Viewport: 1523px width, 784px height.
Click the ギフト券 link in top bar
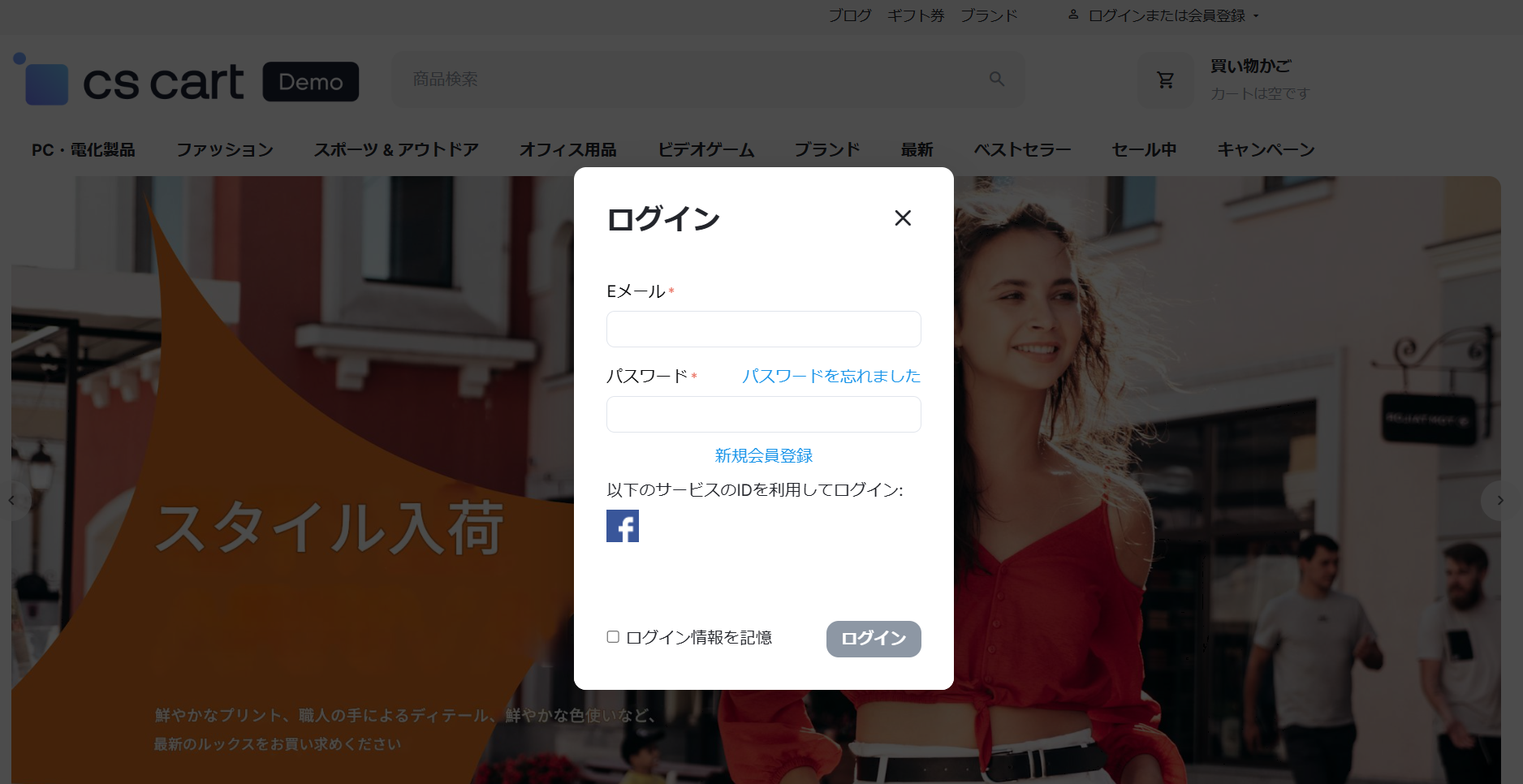point(915,15)
